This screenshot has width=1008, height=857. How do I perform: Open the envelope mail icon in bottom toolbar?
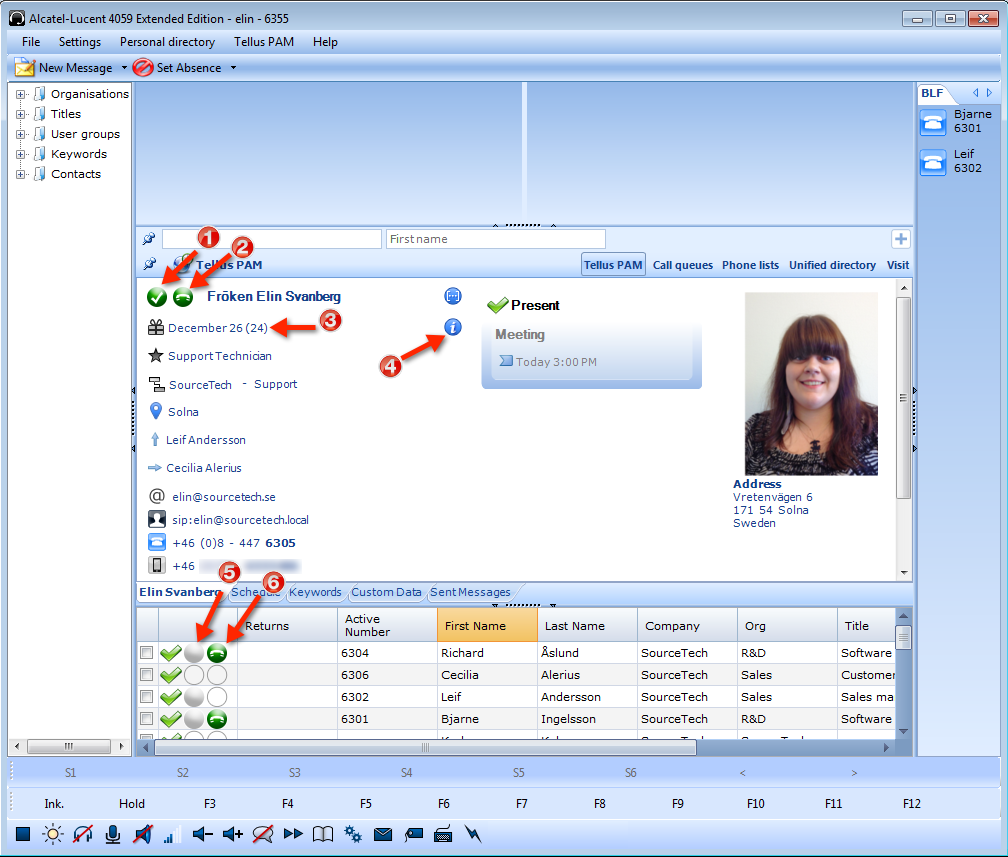tap(383, 834)
